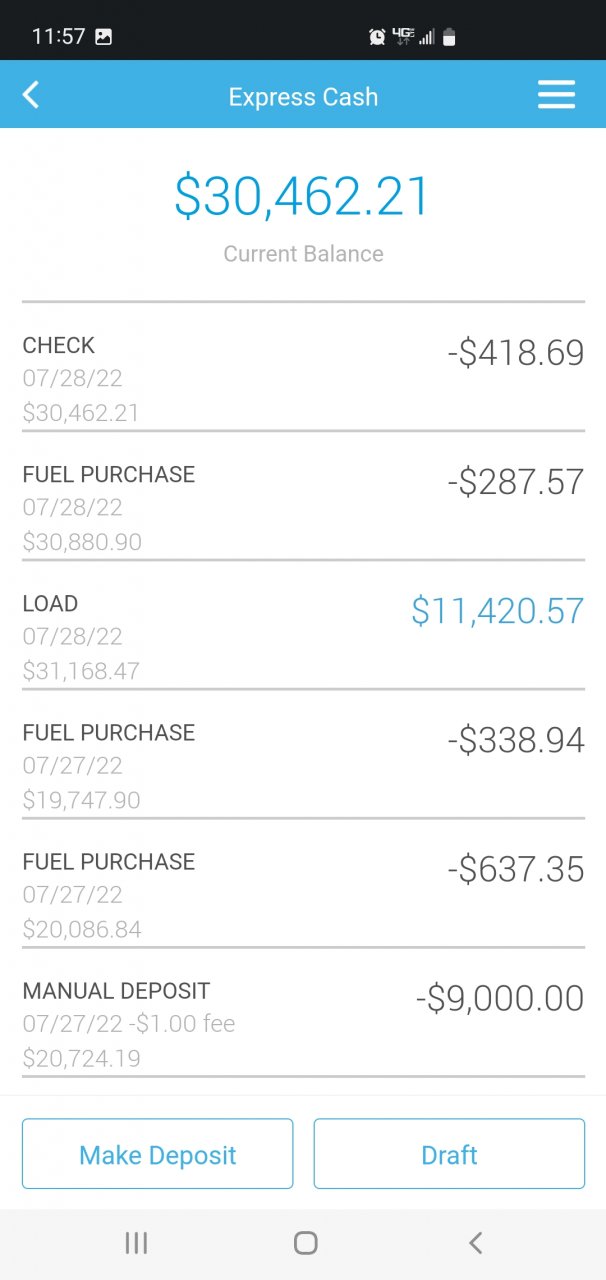Tap the Make Deposit button
The image size is (606, 1280).
[158, 1154]
